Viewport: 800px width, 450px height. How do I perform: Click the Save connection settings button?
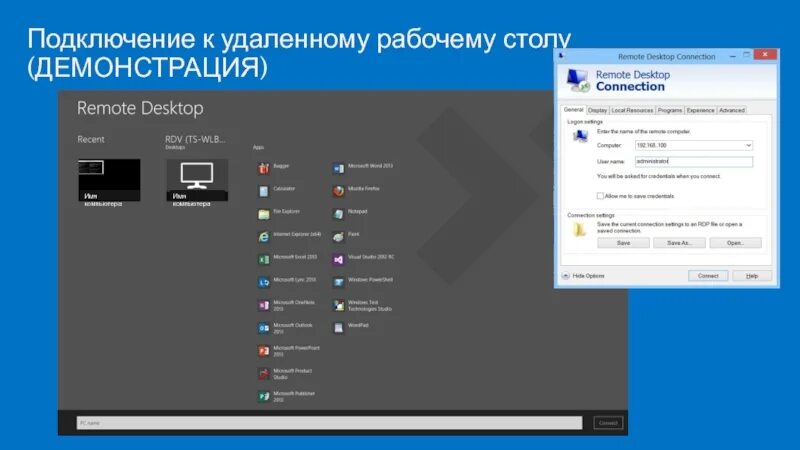pos(623,243)
